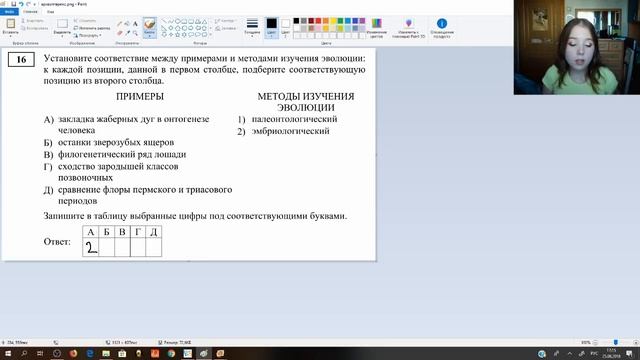Select the Magnifier tool

[135, 32]
